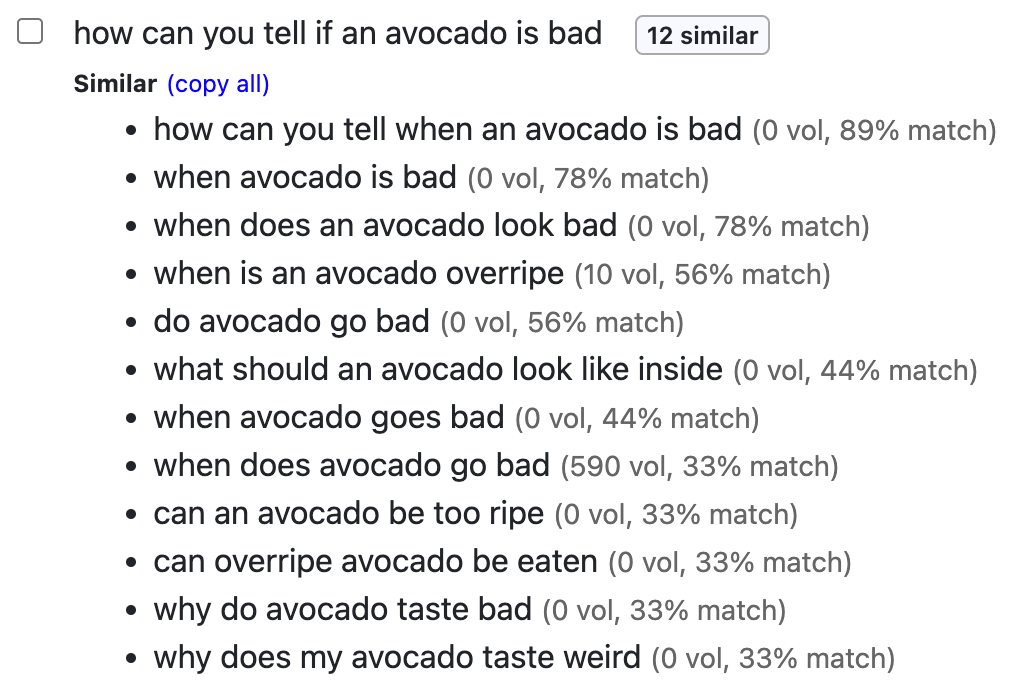Choose 'when does an avocado look bad'
This screenshot has height=688, width=1014.
tap(385, 225)
